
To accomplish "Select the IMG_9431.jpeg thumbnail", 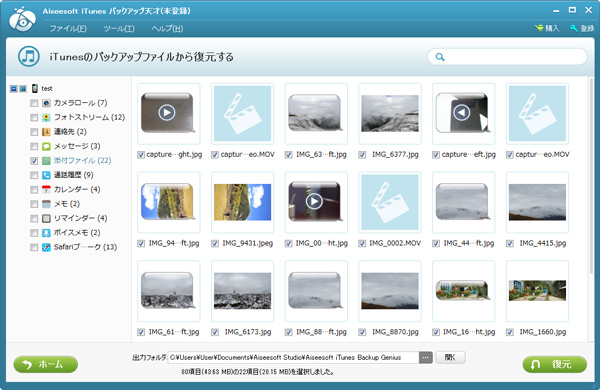I will tap(243, 202).
